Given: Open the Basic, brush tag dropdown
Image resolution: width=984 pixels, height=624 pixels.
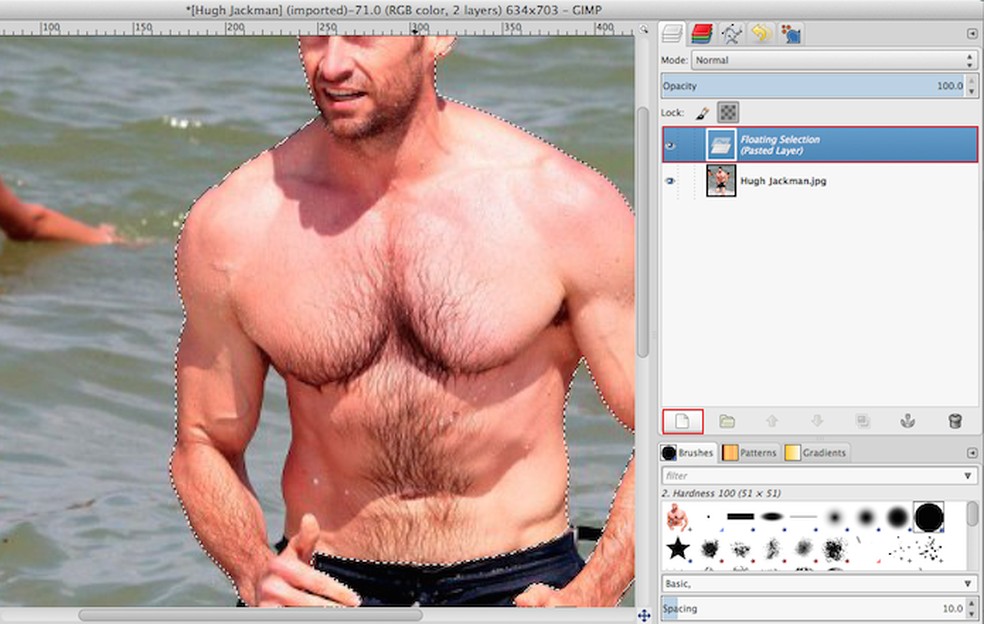Looking at the screenshot, I should click(819, 584).
